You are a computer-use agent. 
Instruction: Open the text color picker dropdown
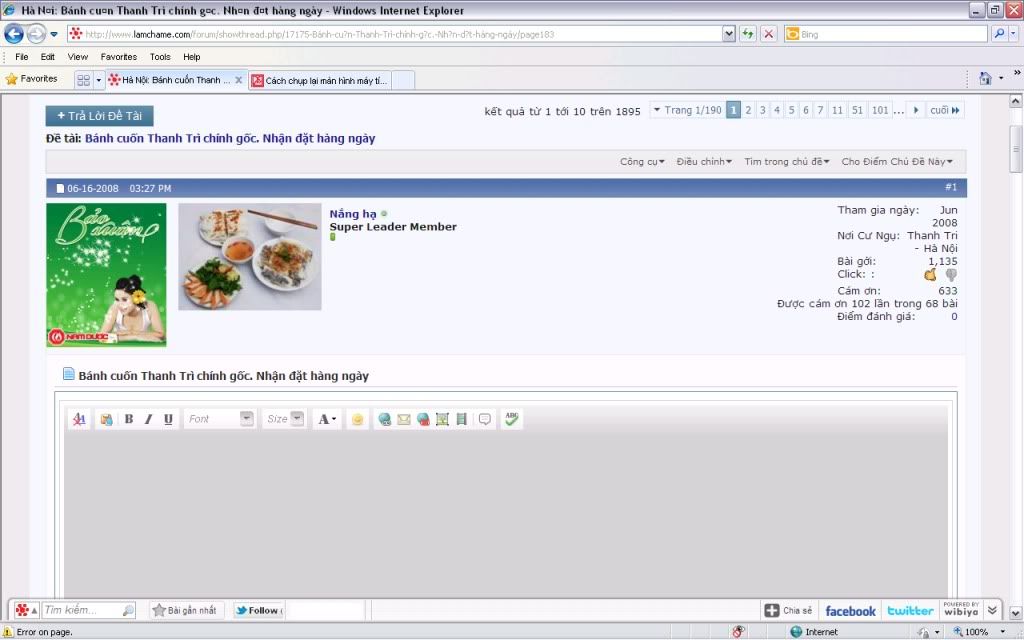(x=327, y=419)
